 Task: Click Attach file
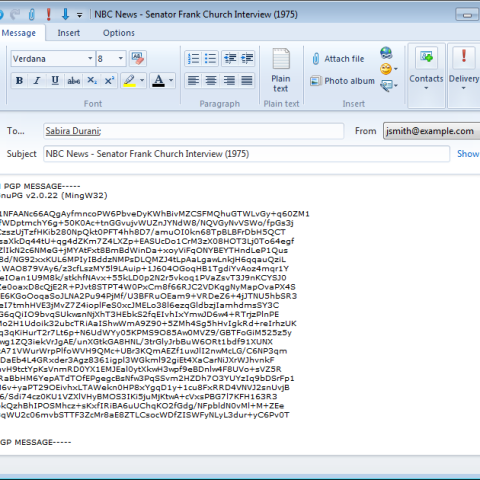(x=338, y=59)
